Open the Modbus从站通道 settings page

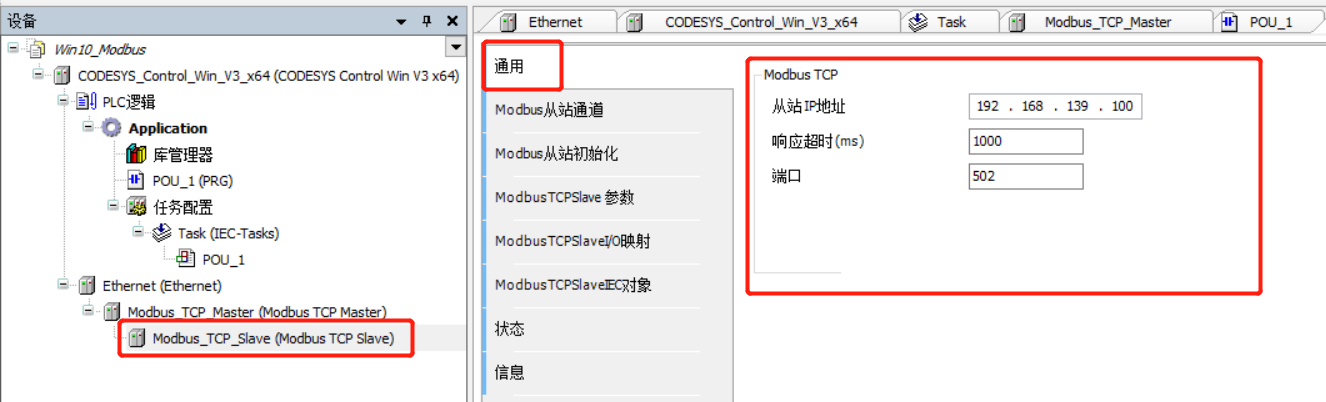click(549, 110)
